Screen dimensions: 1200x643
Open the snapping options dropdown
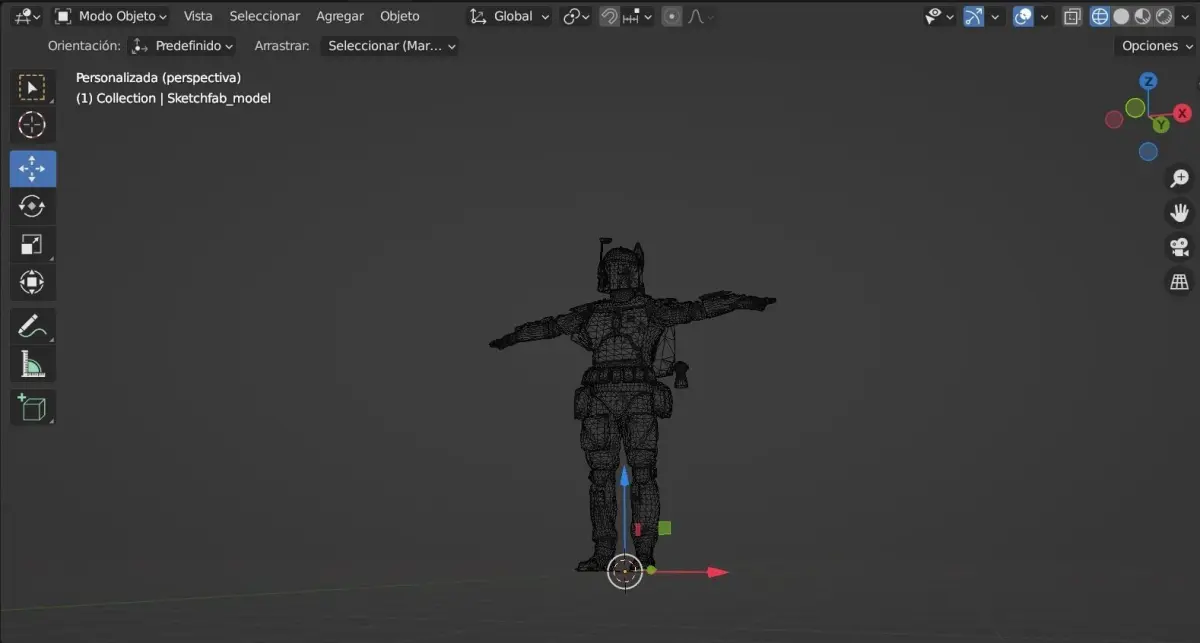click(x=638, y=16)
